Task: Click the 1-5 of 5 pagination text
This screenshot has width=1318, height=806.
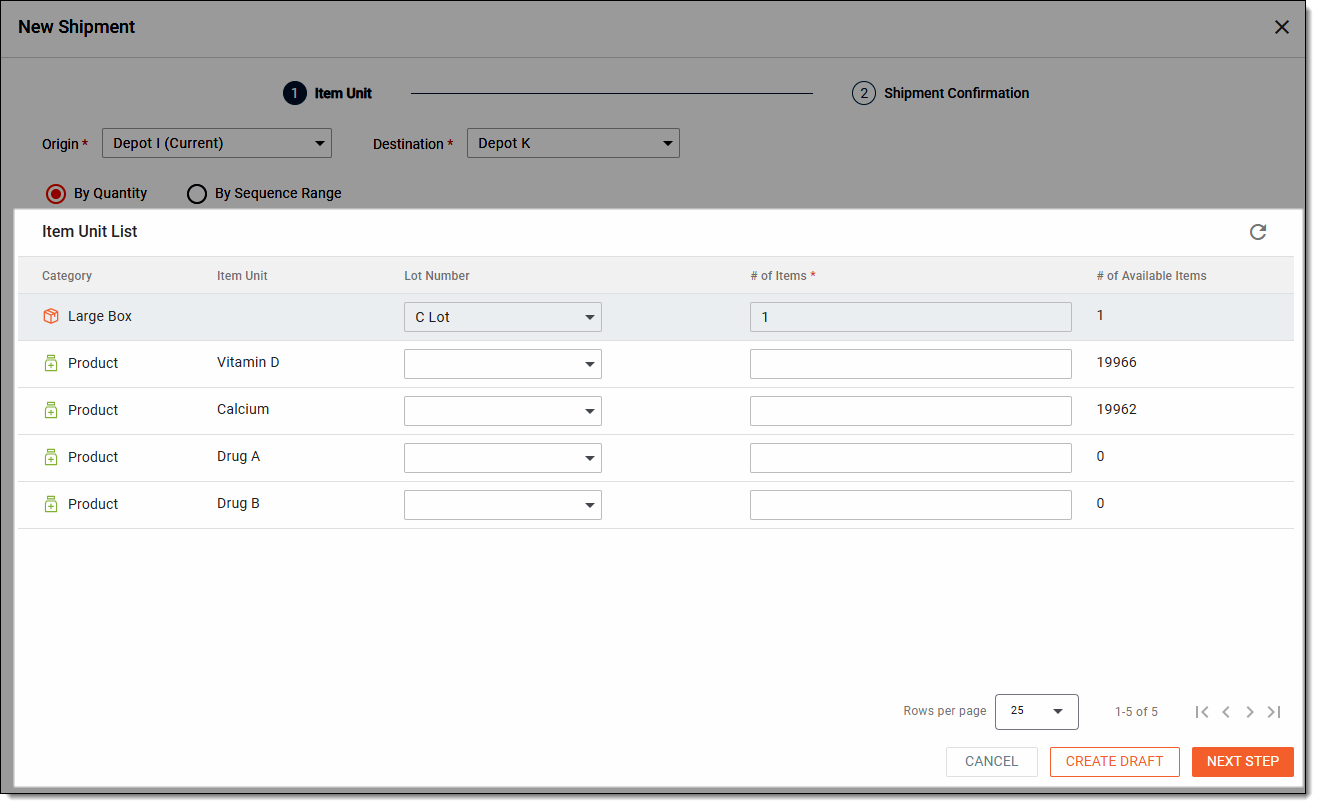Action: coord(1136,712)
